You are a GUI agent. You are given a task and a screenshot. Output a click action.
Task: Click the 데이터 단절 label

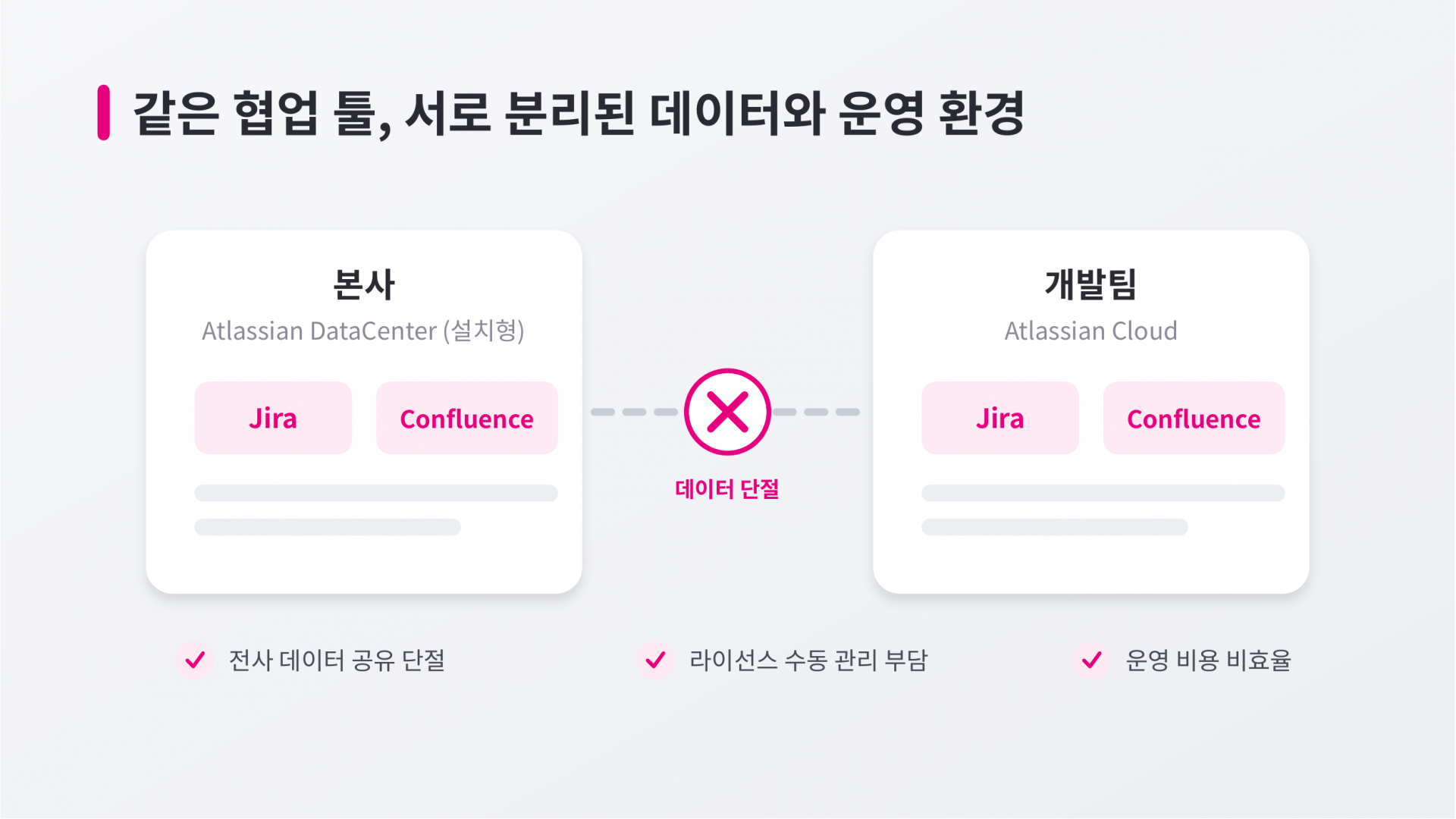(727, 489)
